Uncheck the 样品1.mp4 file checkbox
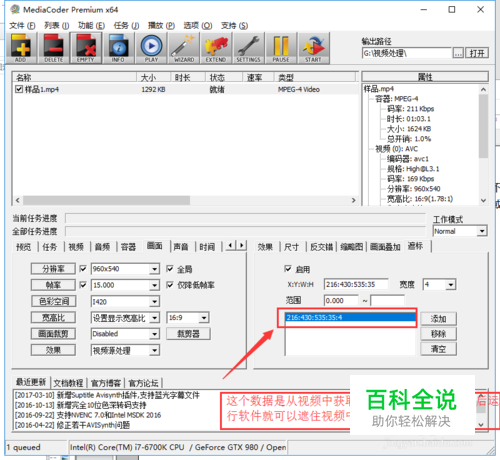This screenshot has height=460, width=500. [x=19, y=89]
